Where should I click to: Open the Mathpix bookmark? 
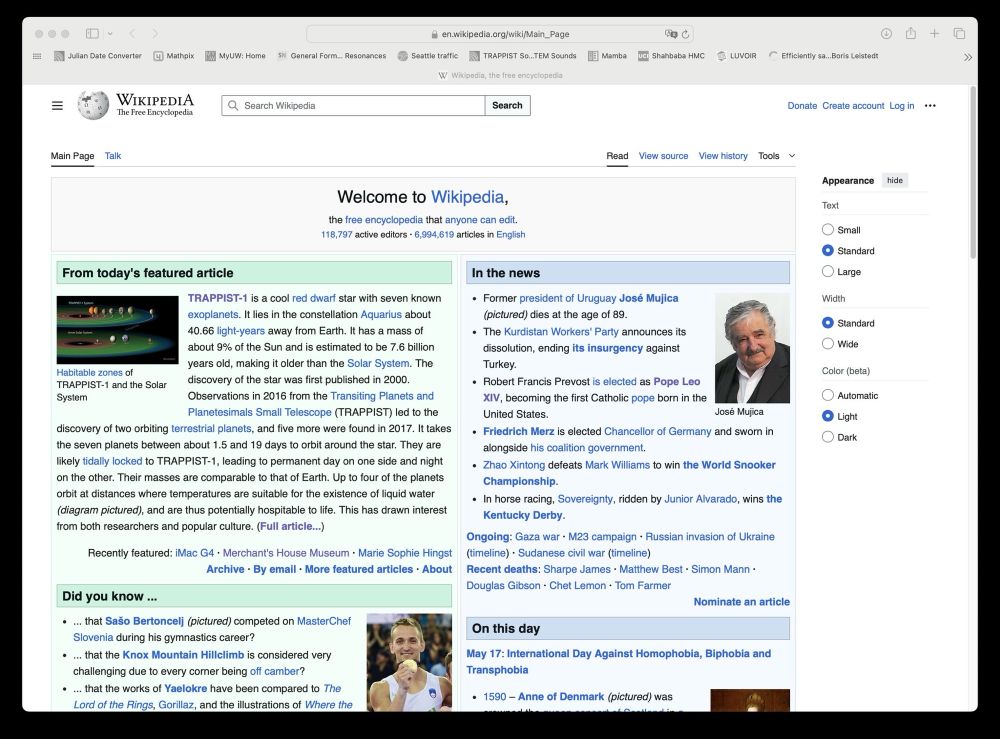pyautogui.click(x=173, y=56)
